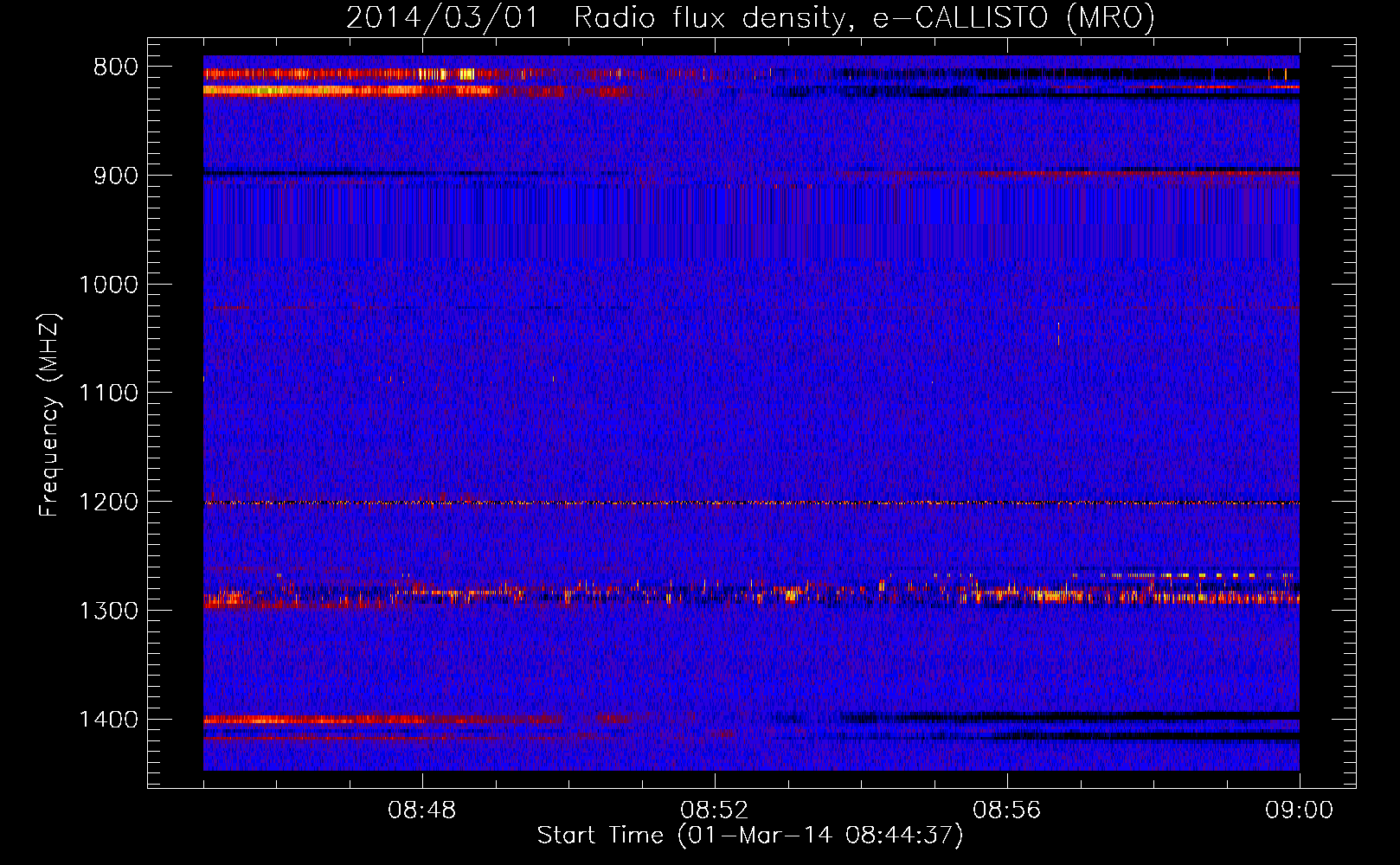The width and height of the screenshot is (1400, 865).
Task: Click the '1400' frequency axis label
Action: pos(109,720)
